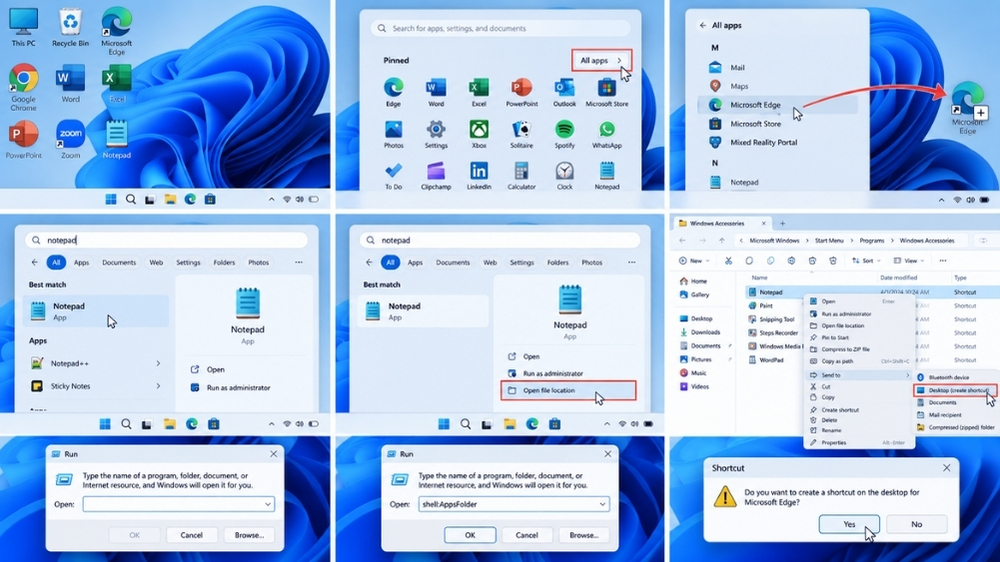Open Clock from the pinned apps

coord(564,176)
